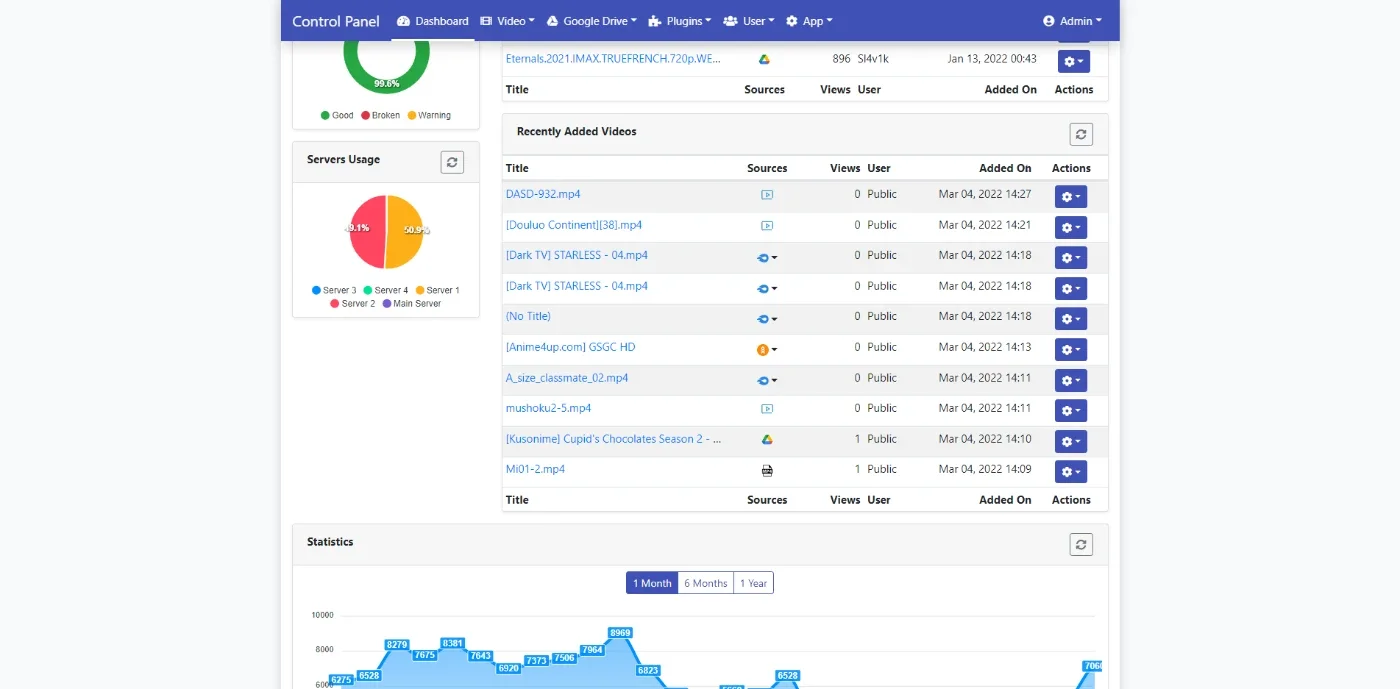
Task: Click the source icon for Mi01-2.mp4
Action: tap(767, 470)
